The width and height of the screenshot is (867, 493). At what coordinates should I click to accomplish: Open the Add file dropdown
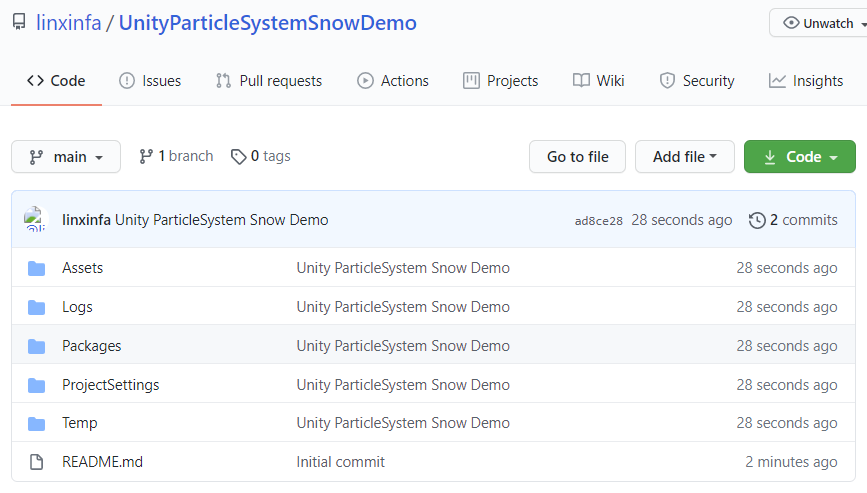[685, 157]
